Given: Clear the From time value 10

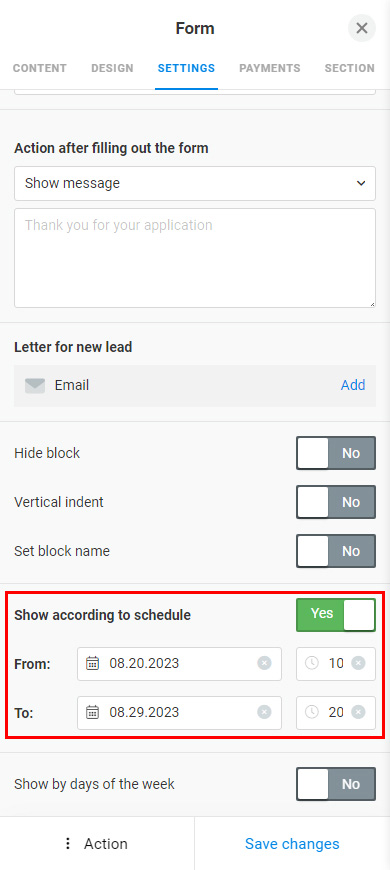Looking at the screenshot, I should click(x=358, y=663).
